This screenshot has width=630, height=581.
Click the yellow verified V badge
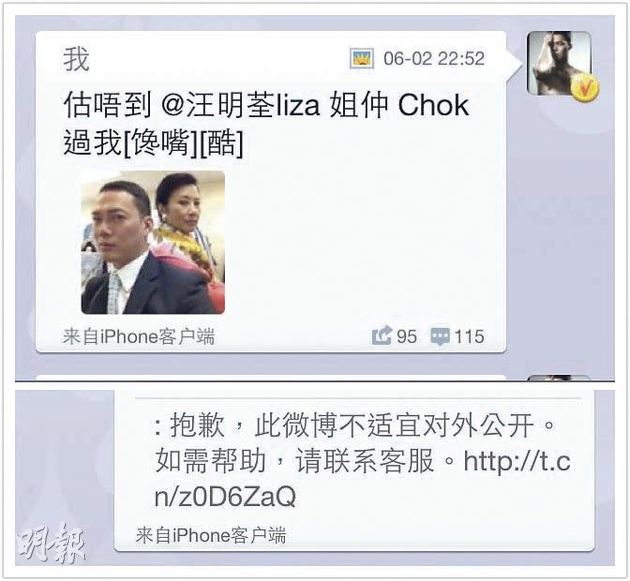585,87
